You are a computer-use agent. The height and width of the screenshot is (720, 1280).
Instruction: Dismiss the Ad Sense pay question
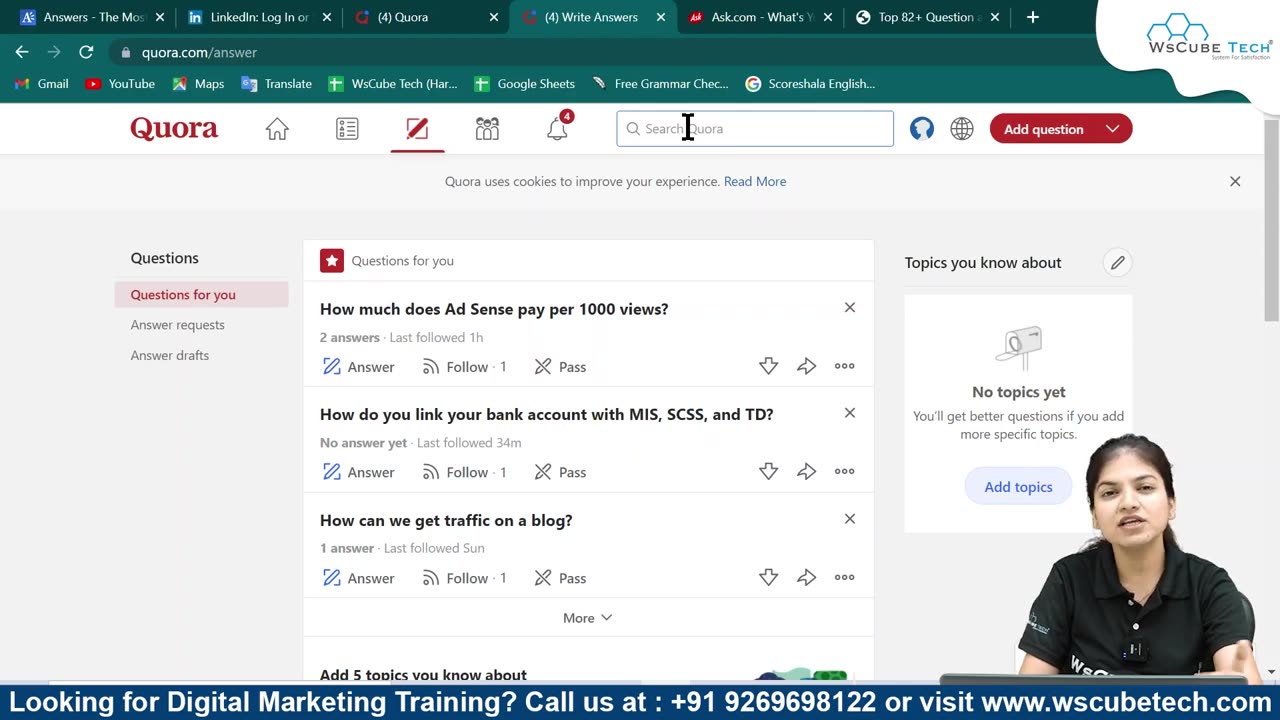click(x=850, y=308)
